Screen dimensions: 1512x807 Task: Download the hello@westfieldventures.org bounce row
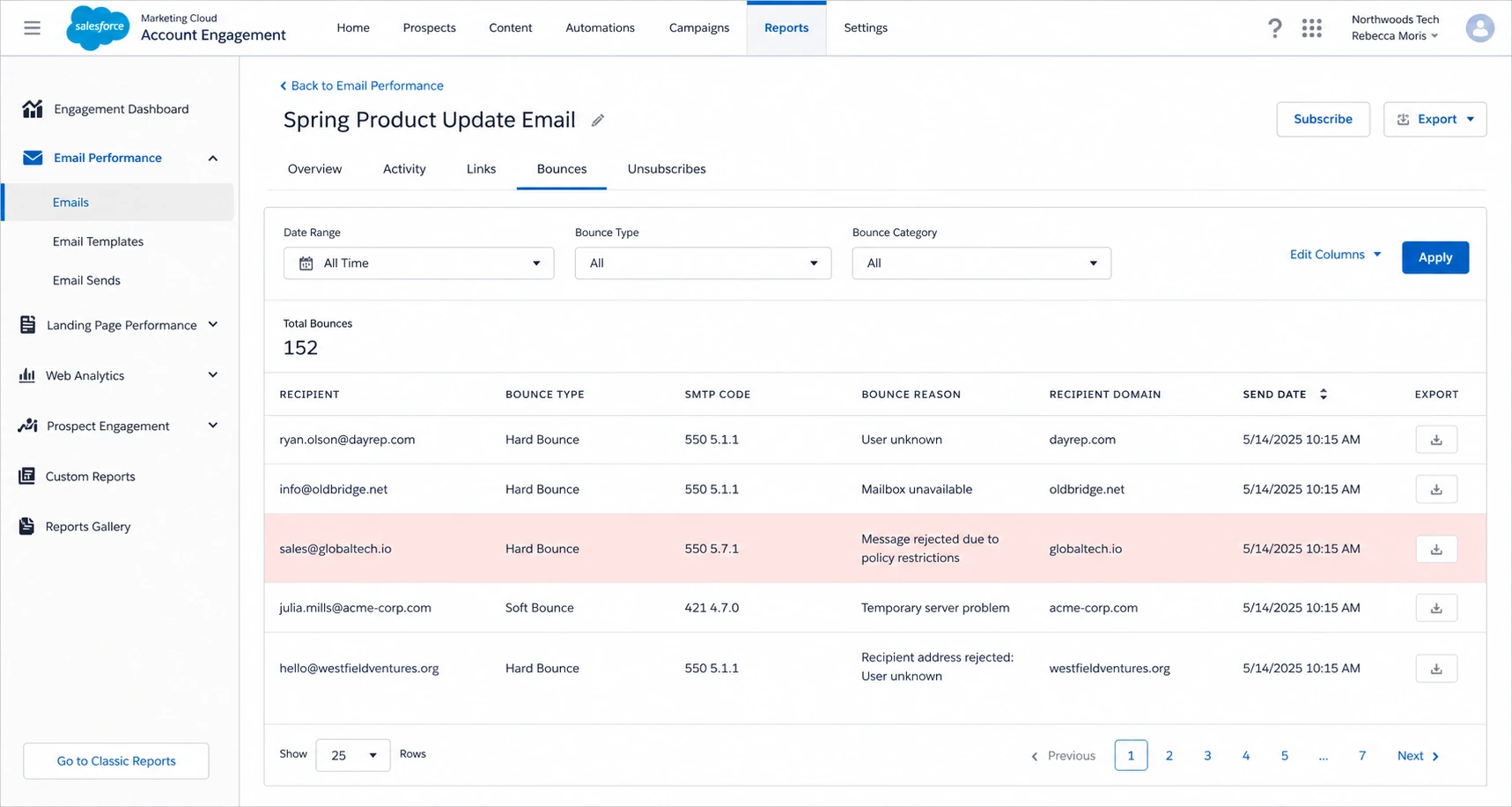pos(1436,669)
